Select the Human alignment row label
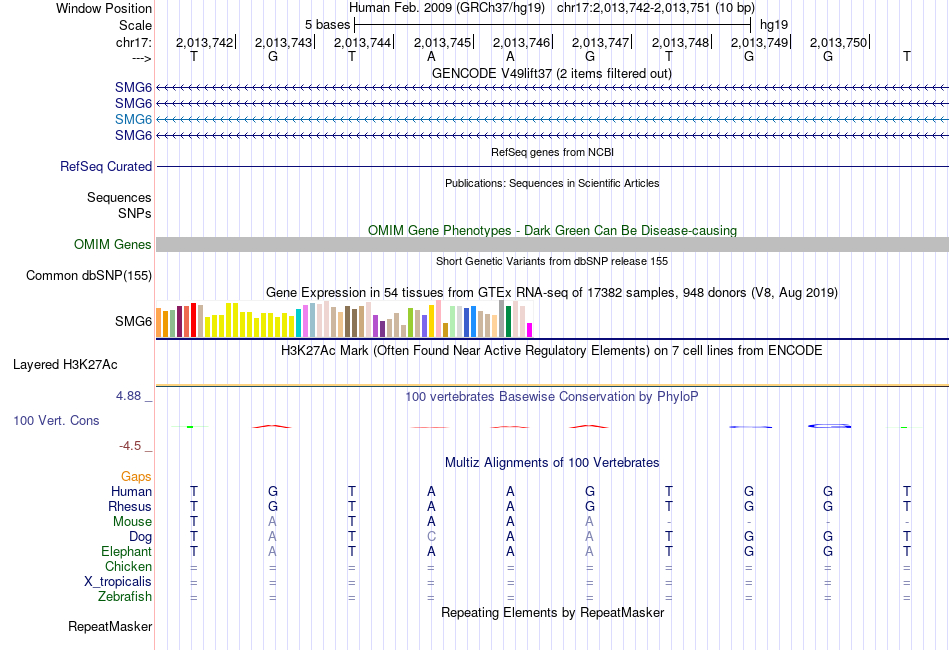The image size is (950, 650). (x=131, y=491)
